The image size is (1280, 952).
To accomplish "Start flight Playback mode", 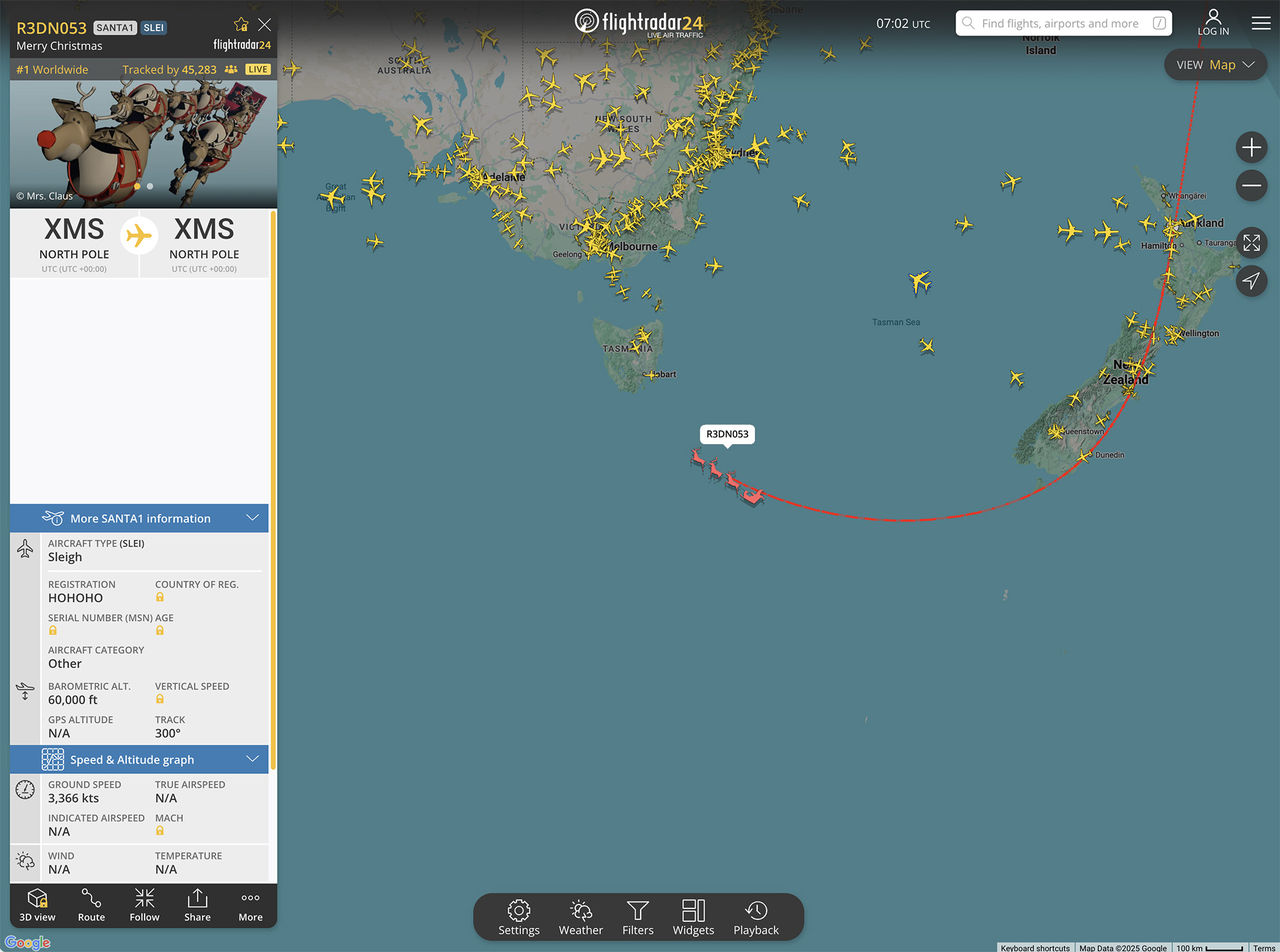I will pos(756,917).
